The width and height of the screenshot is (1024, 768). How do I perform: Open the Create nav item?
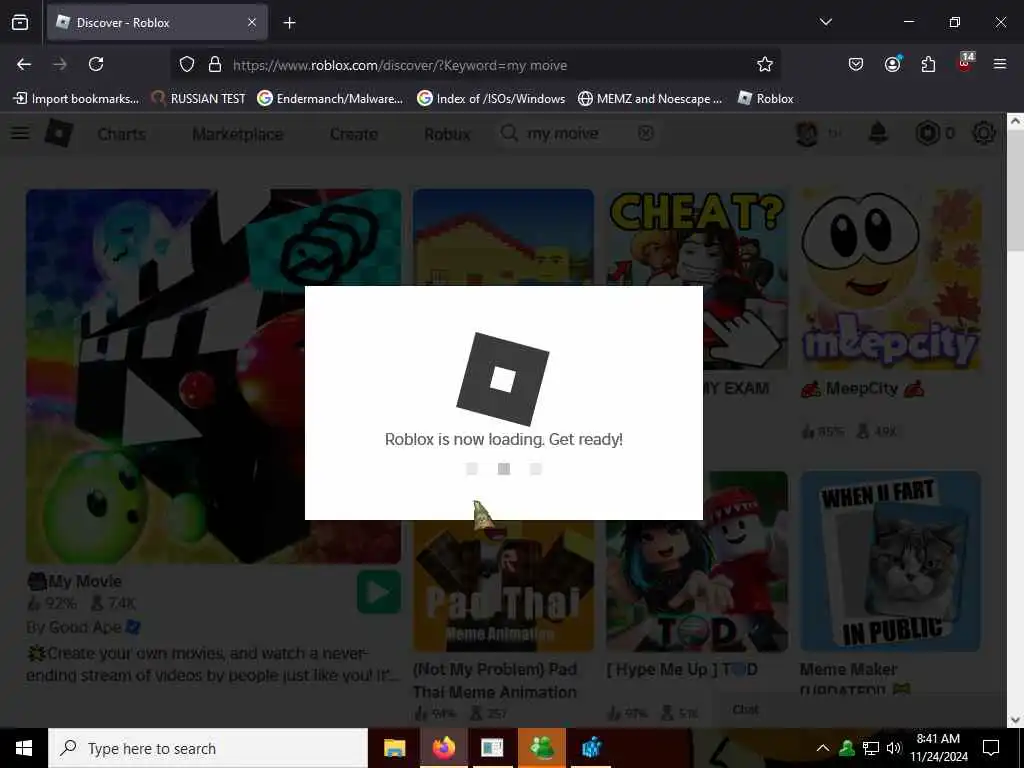pyautogui.click(x=353, y=134)
